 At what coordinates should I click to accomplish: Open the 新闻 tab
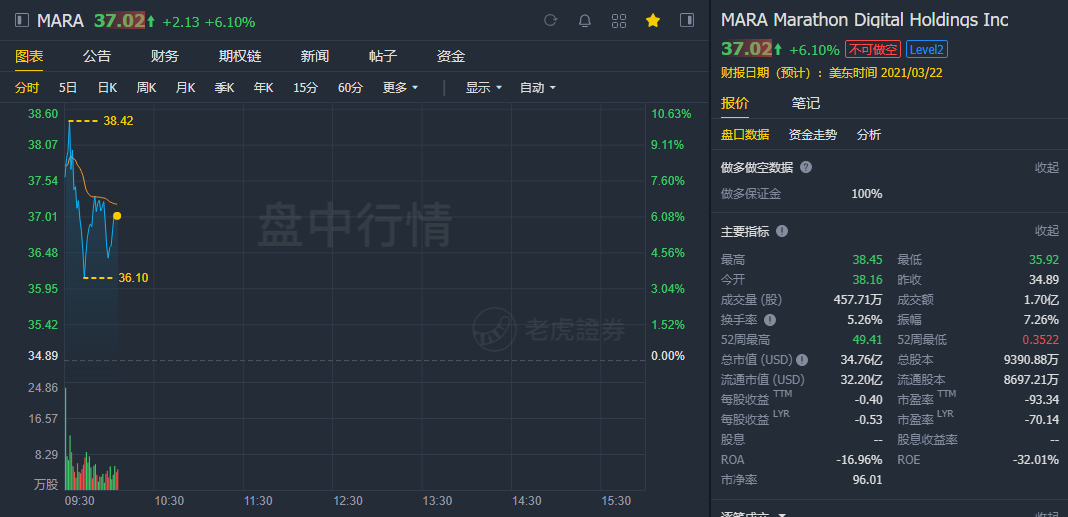(x=315, y=56)
